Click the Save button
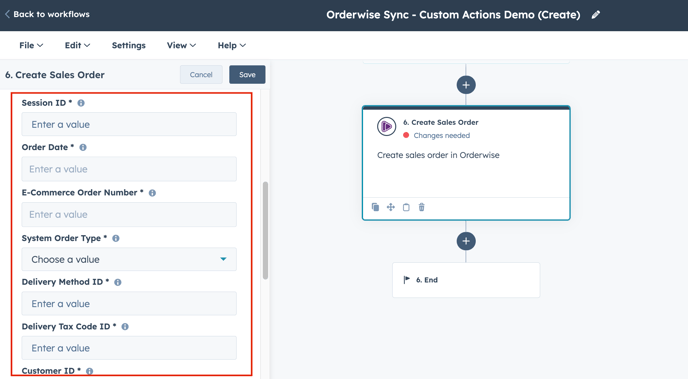Screen dimensions: 688x379 click(x=247, y=75)
